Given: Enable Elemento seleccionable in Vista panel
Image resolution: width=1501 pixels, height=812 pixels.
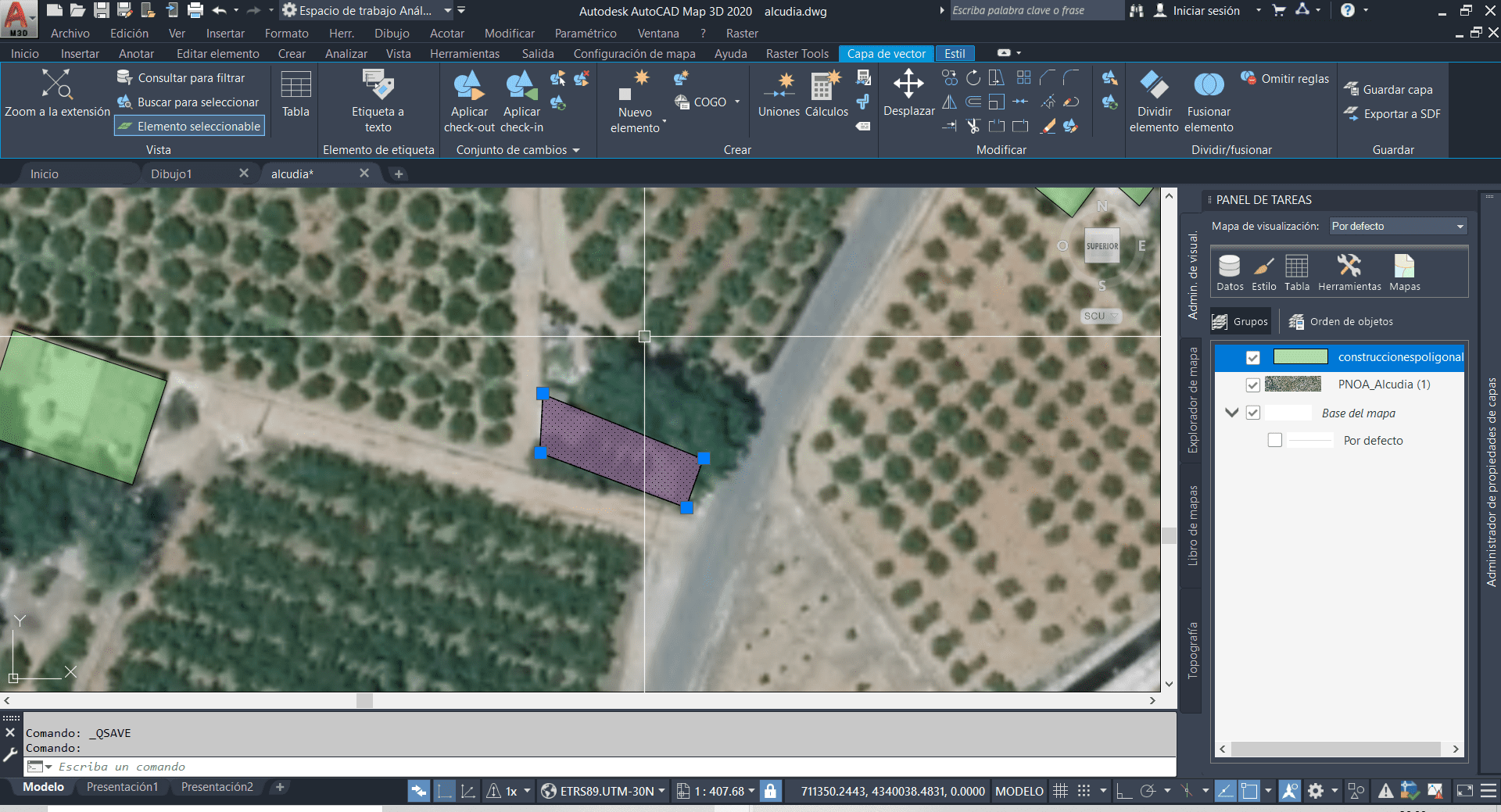Looking at the screenshot, I should (x=188, y=125).
